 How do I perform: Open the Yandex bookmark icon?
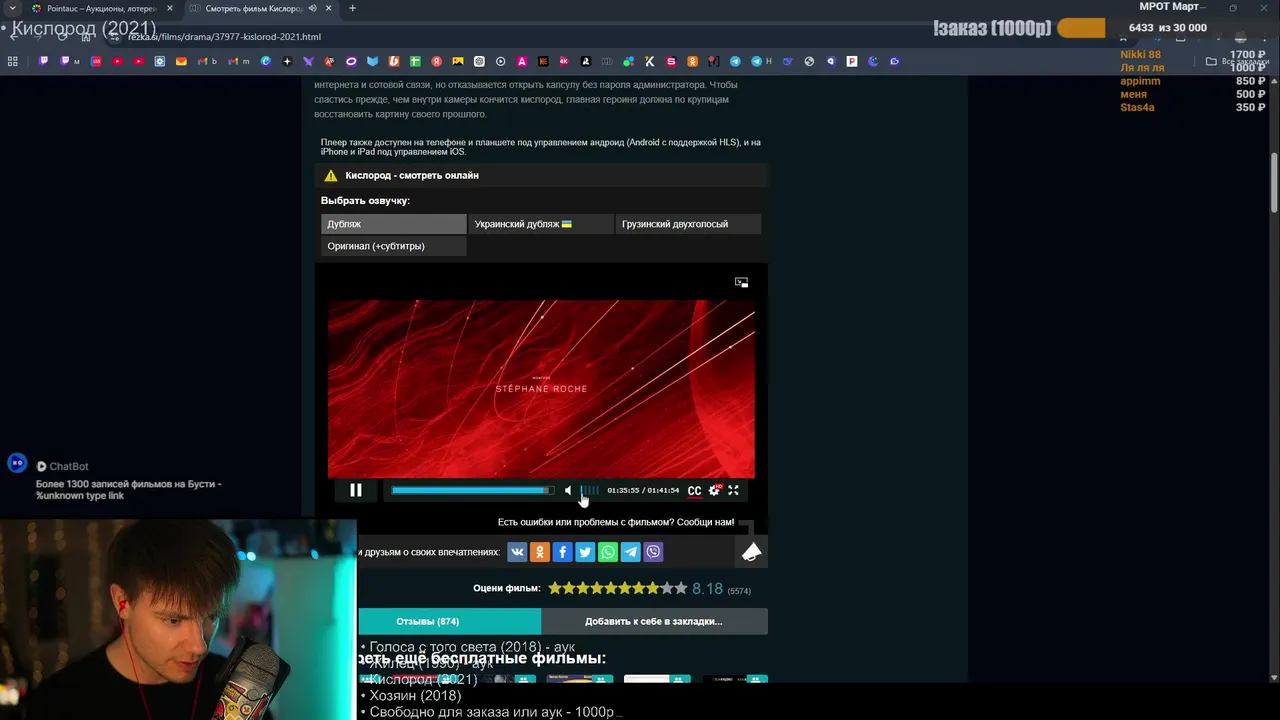click(x=436, y=61)
